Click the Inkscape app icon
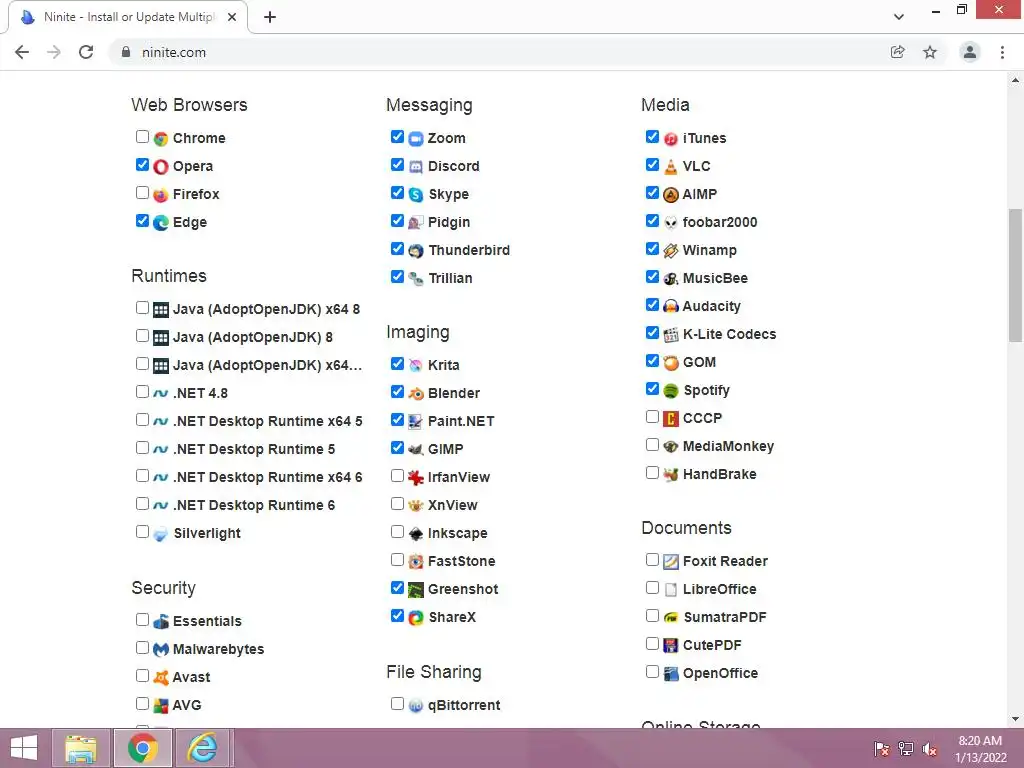The image size is (1024, 768). click(x=416, y=534)
